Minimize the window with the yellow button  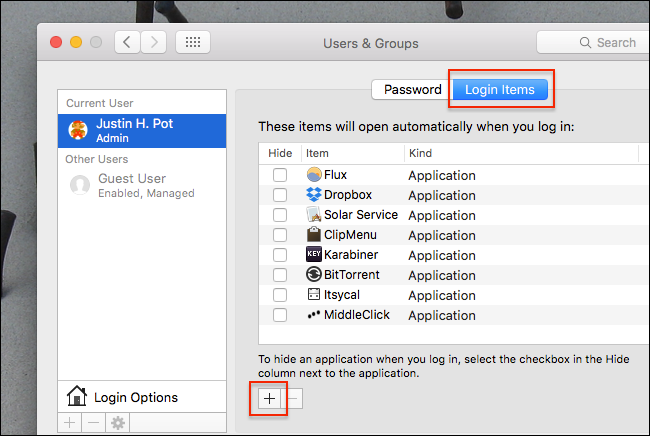click(76, 42)
